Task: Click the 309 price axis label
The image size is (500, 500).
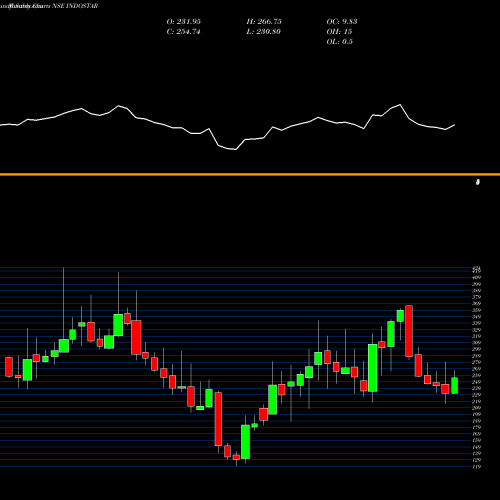Action: 477,343
